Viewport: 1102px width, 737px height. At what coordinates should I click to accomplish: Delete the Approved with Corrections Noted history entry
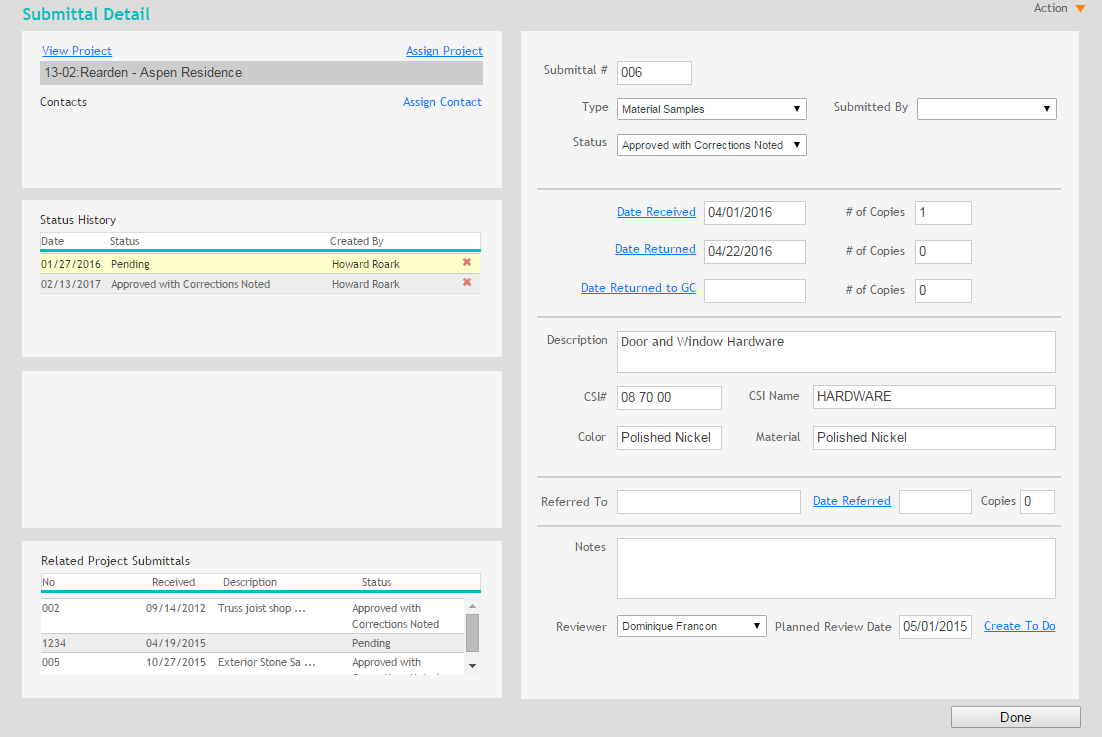[x=467, y=282]
